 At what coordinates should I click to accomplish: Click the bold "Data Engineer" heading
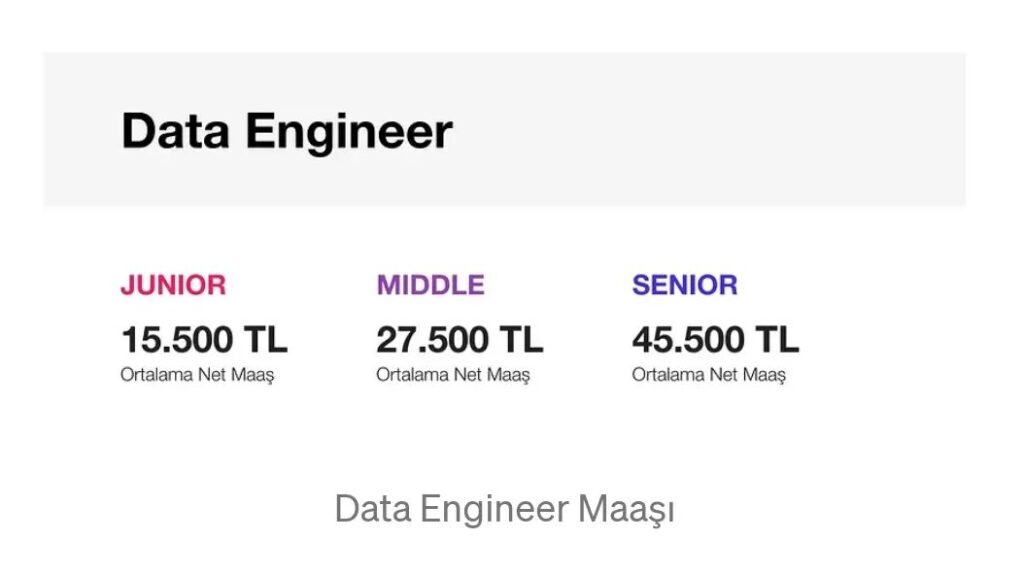286,132
